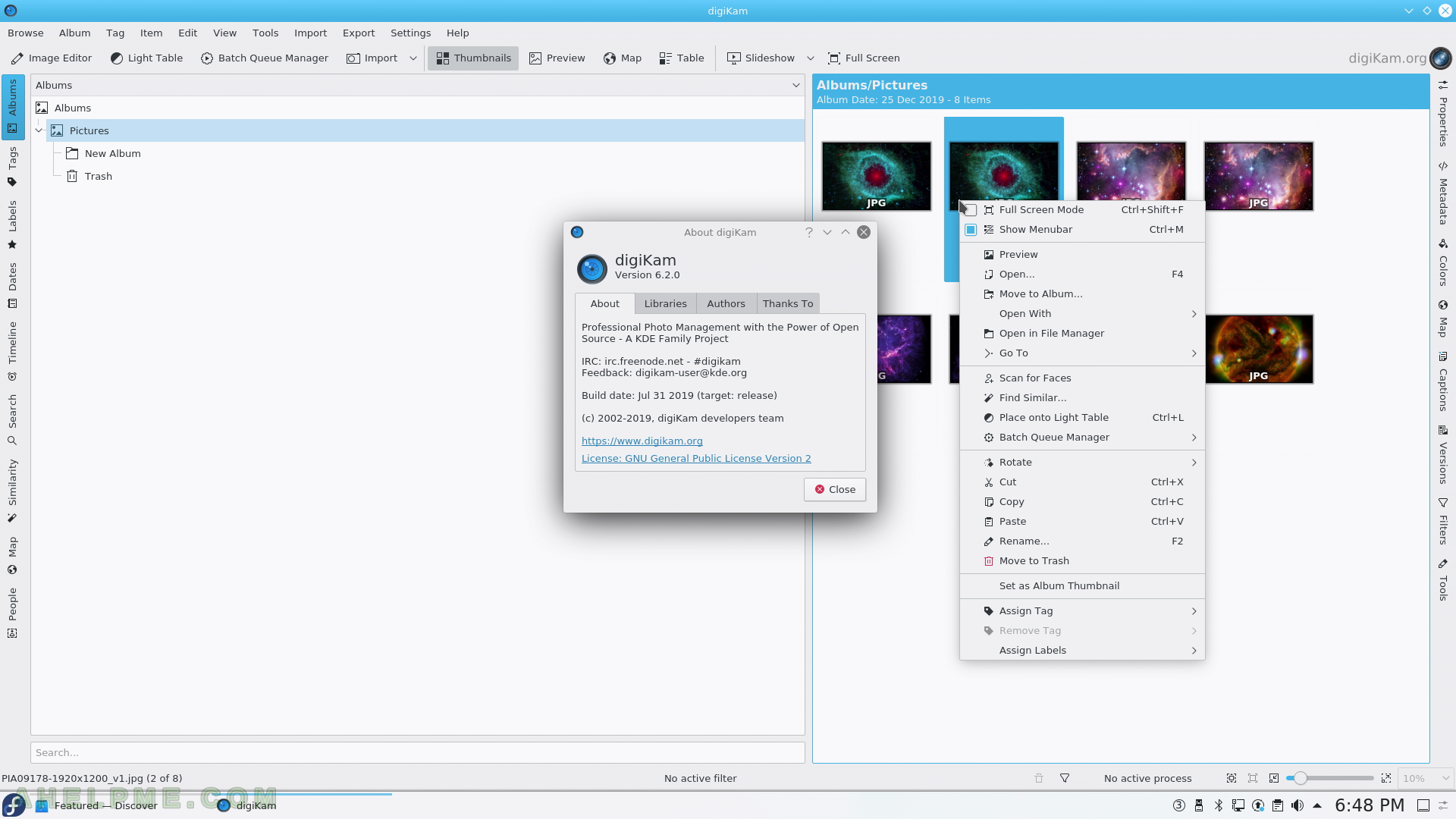This screenshot has height=819, width=1456.
Task: Open the Filters right sidebar tab
Action: (1443, 522)
